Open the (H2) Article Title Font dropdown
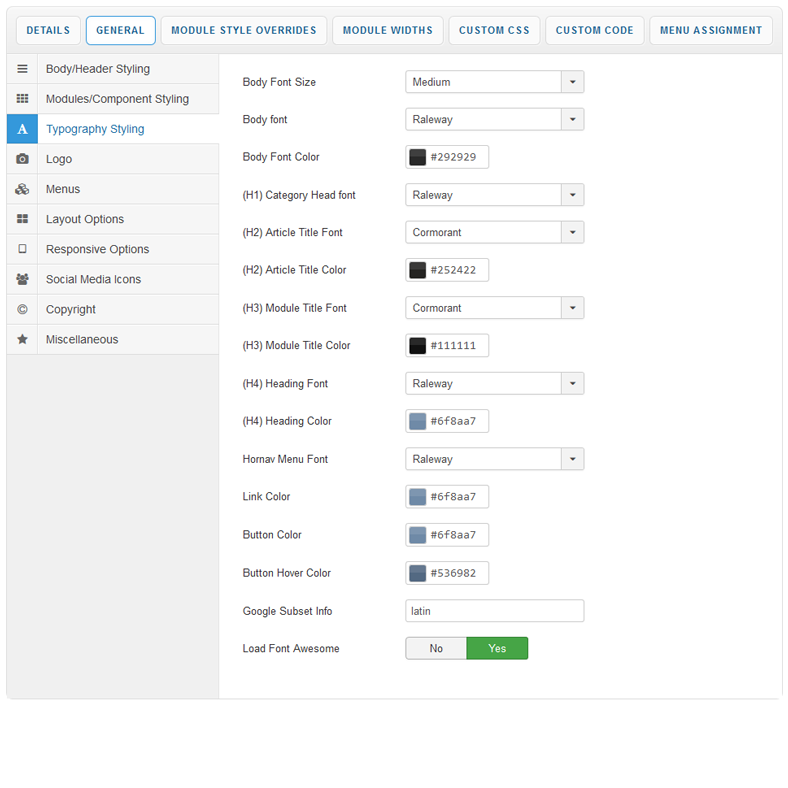Viewport: 788px width, 788px height. click(494, 233)
